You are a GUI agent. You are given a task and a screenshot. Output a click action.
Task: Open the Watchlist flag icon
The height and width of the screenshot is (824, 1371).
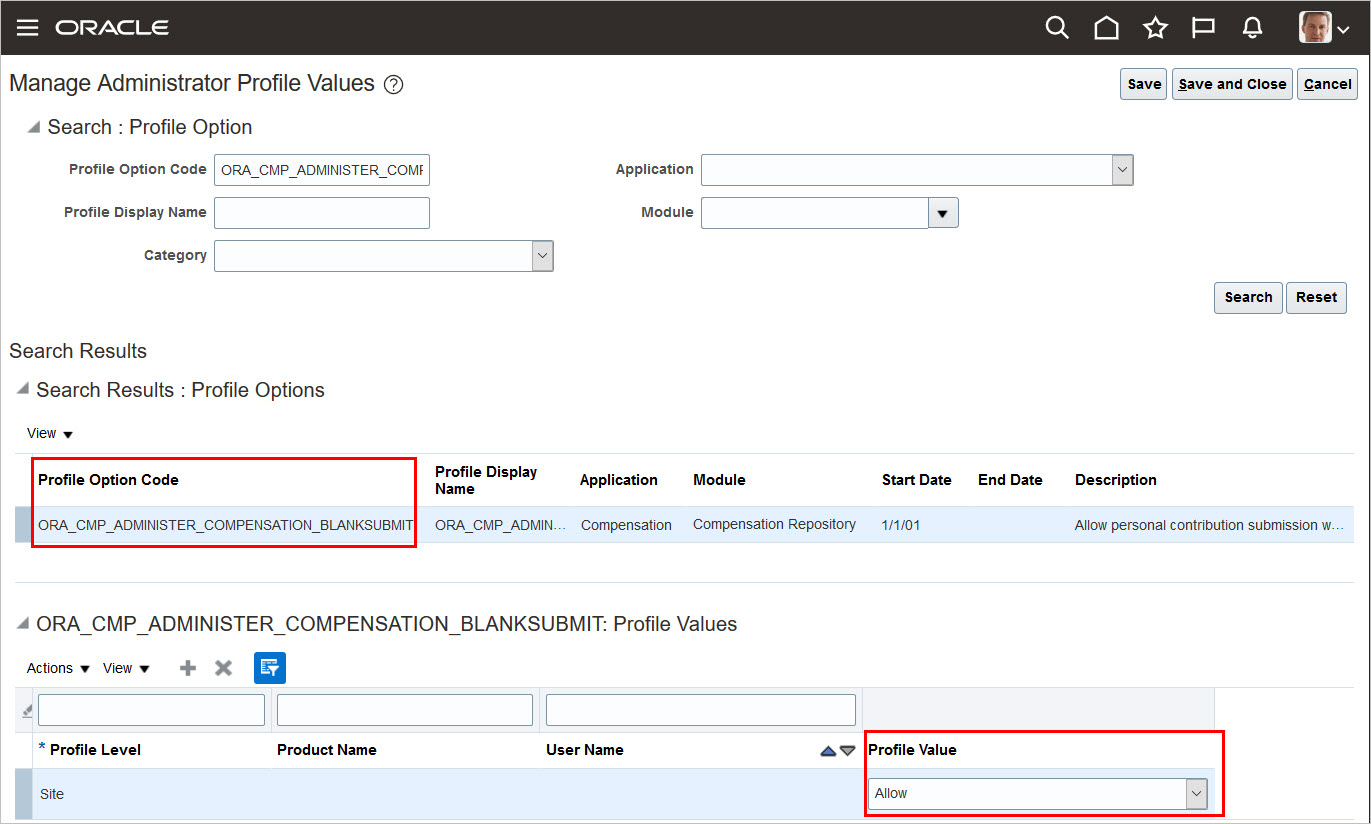pyautogui.click(x=1203, y=28)
